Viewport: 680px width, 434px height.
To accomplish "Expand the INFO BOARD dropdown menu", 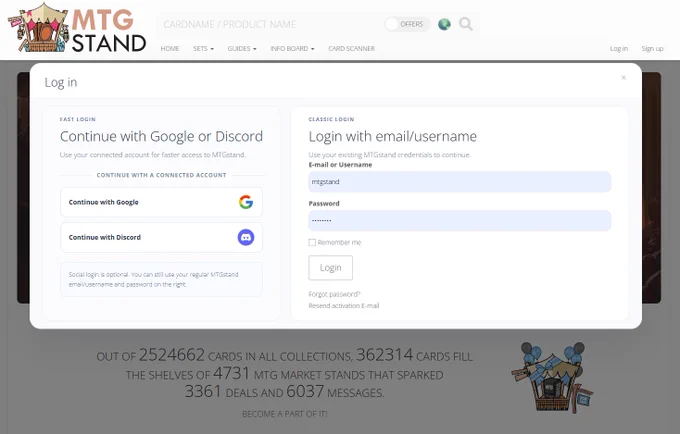I will tap(292, 49).
